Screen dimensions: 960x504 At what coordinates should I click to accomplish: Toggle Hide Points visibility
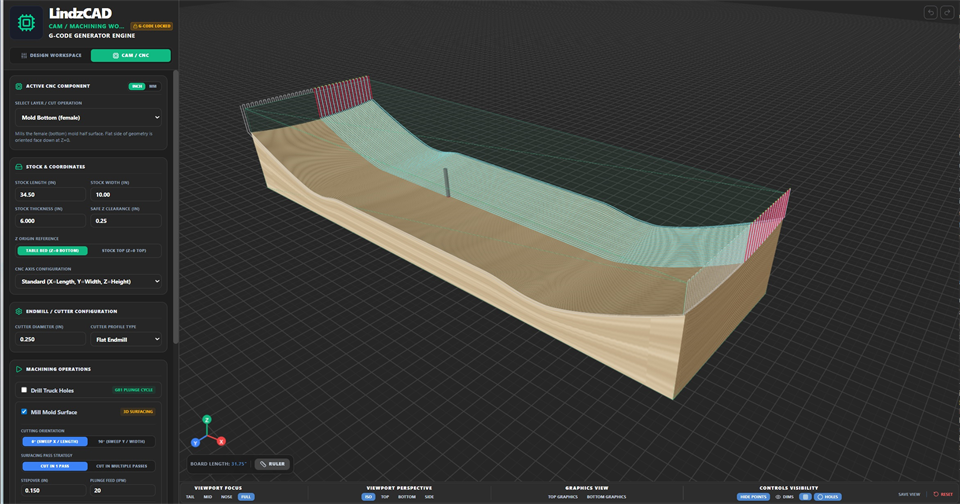(x=753, y=497)
